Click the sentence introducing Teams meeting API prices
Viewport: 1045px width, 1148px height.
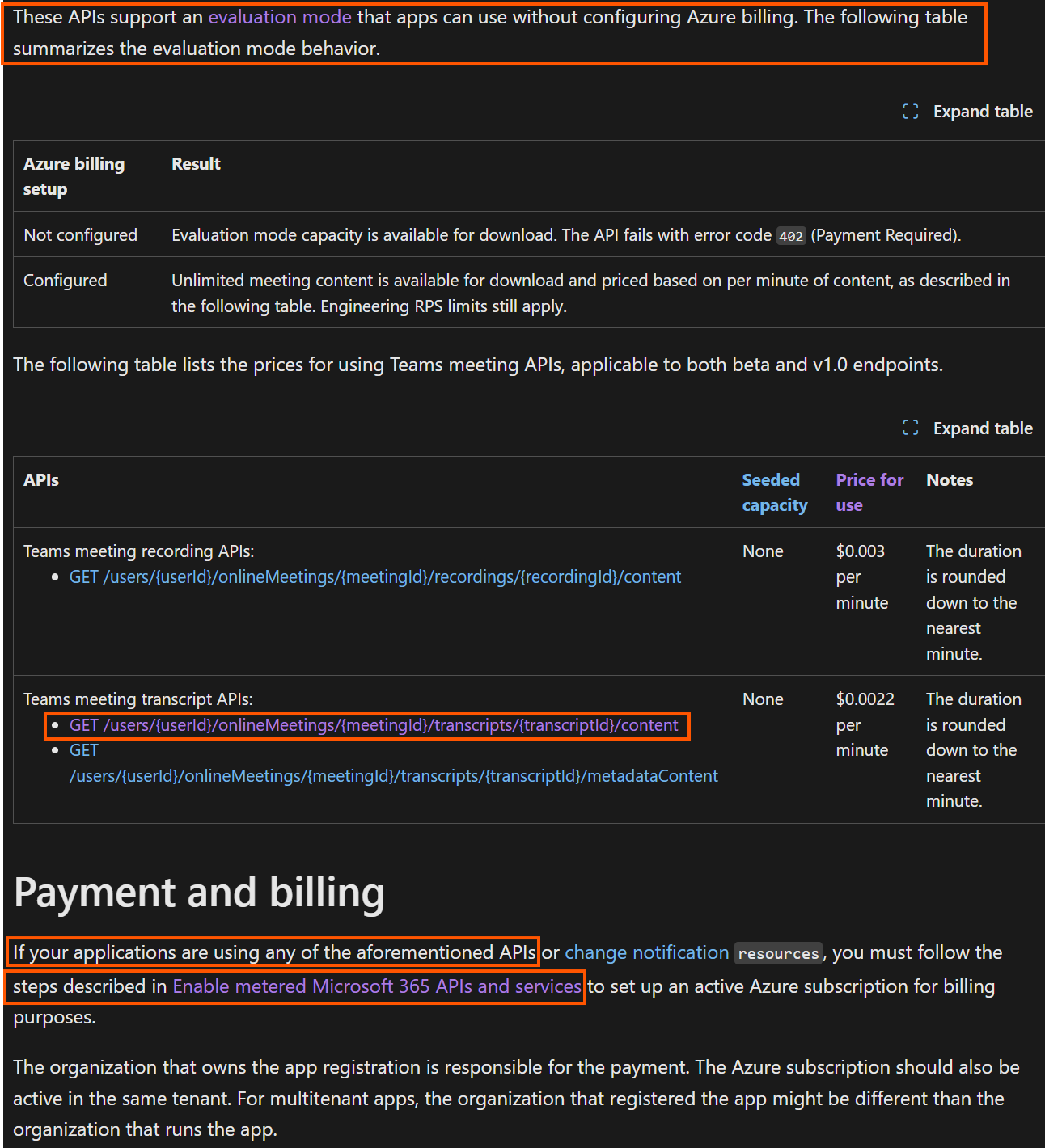click(478, 365)
